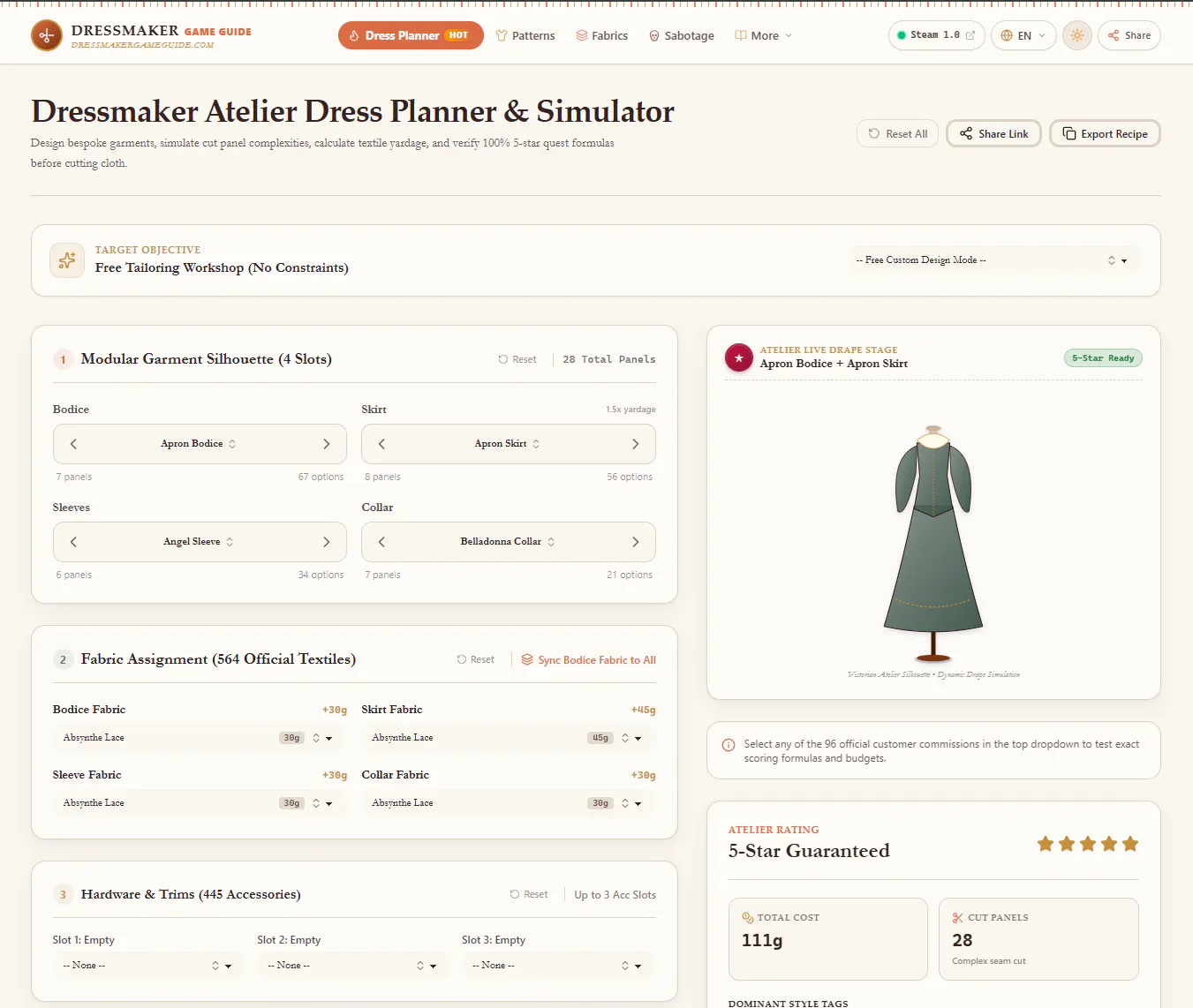
Task: Select next Bodice option arrow
Action: click(x=327, y=444)
